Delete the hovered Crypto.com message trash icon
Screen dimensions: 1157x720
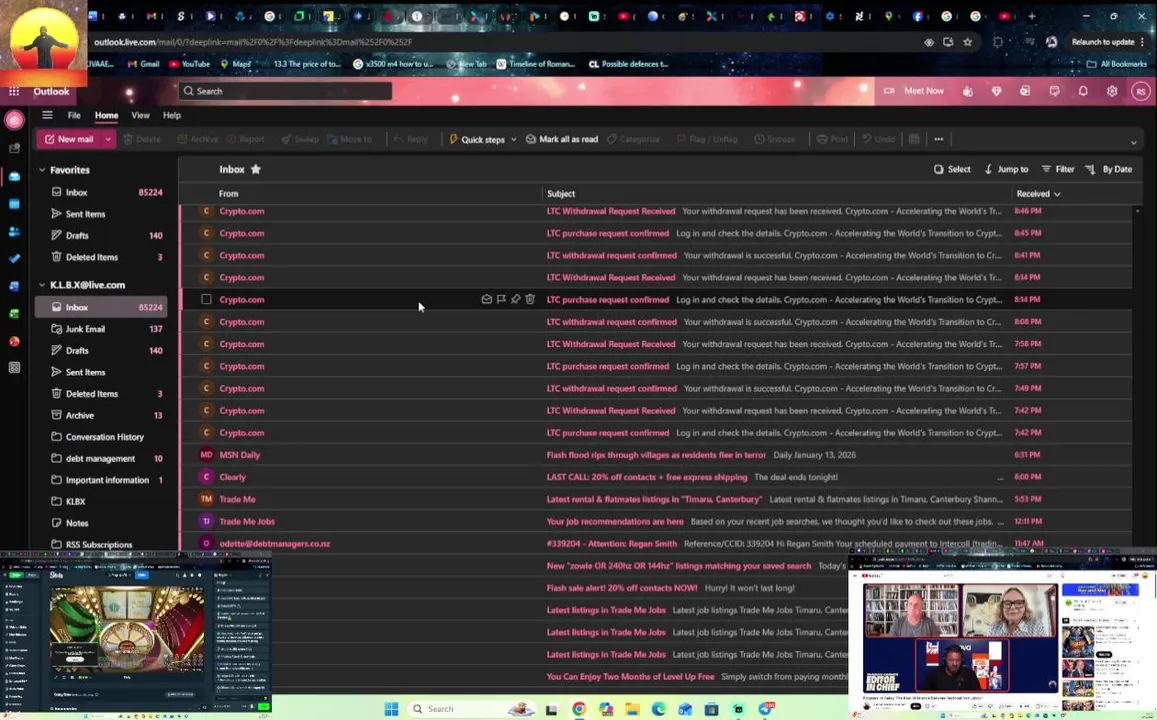pyautogui.click(x=530, y=300)
